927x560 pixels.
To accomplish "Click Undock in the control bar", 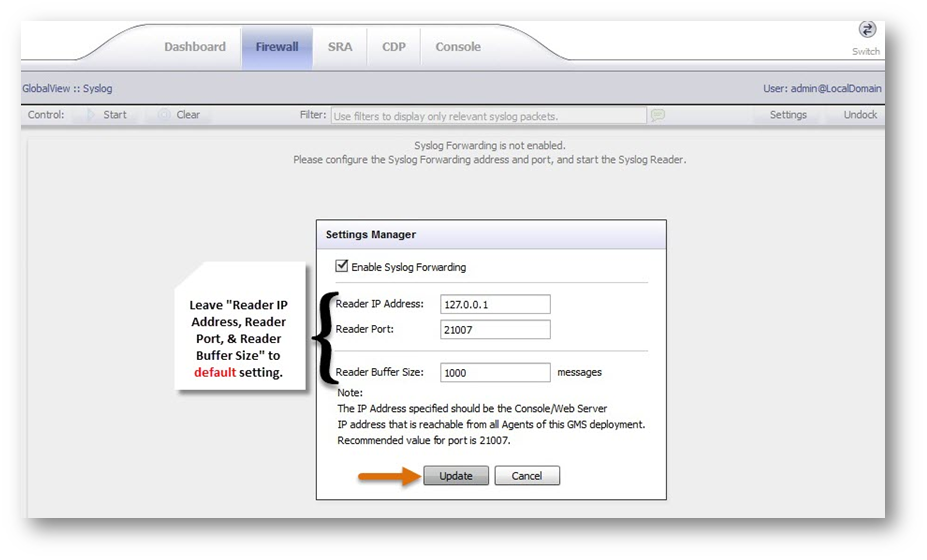I will (x=860, y=115).
